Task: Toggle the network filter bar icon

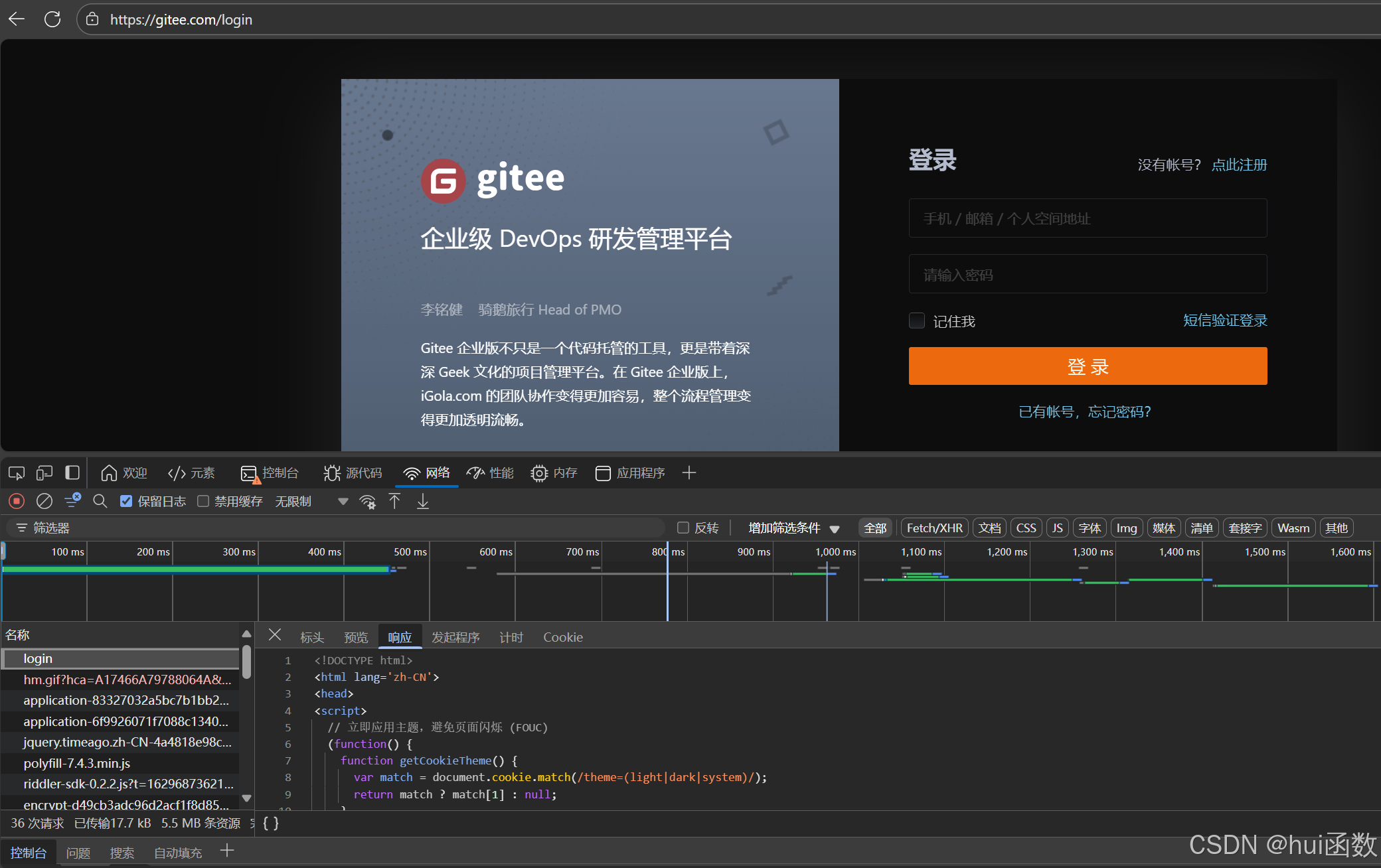Action: point(72,500)
